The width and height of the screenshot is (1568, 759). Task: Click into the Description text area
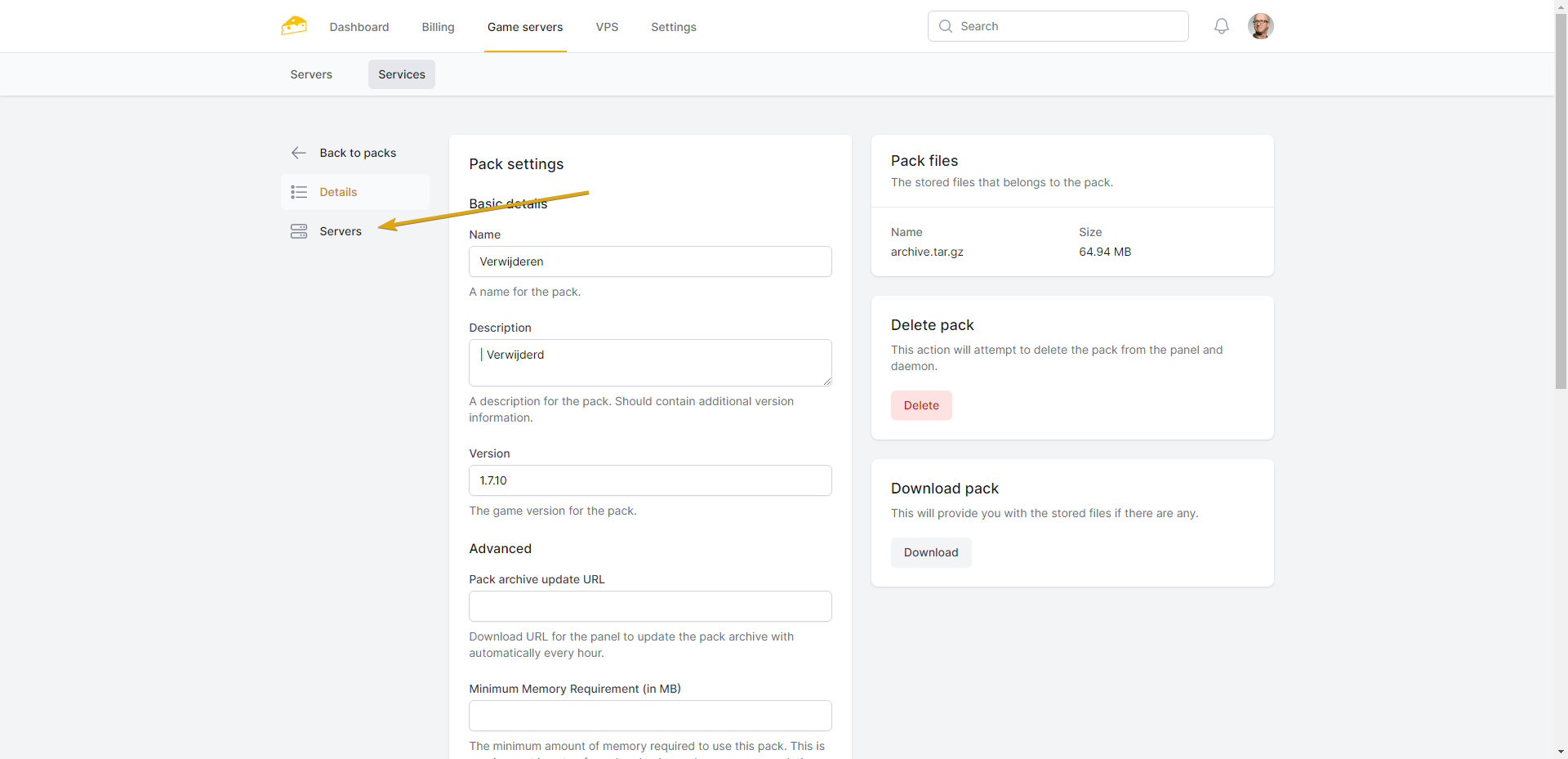click(650, 363)
